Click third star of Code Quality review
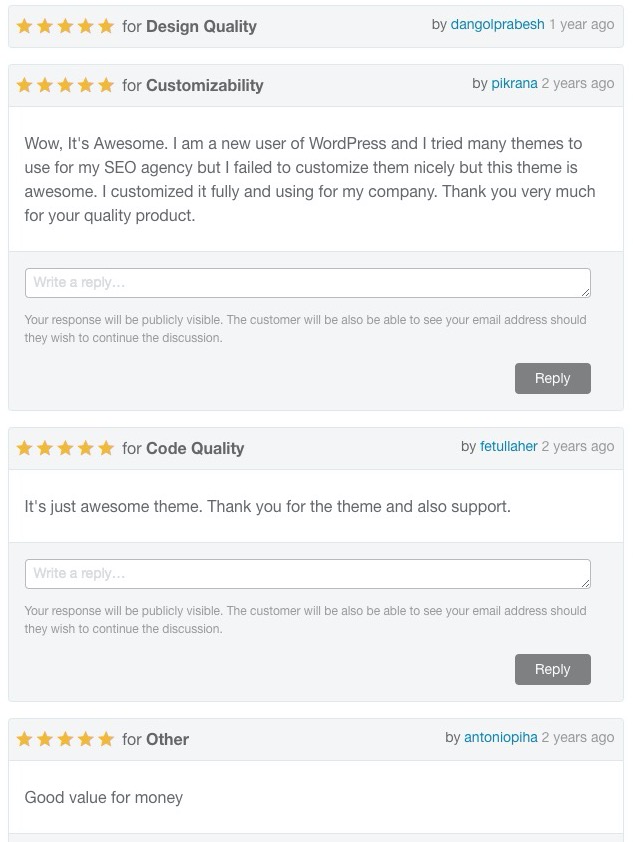 coord(66,449)
